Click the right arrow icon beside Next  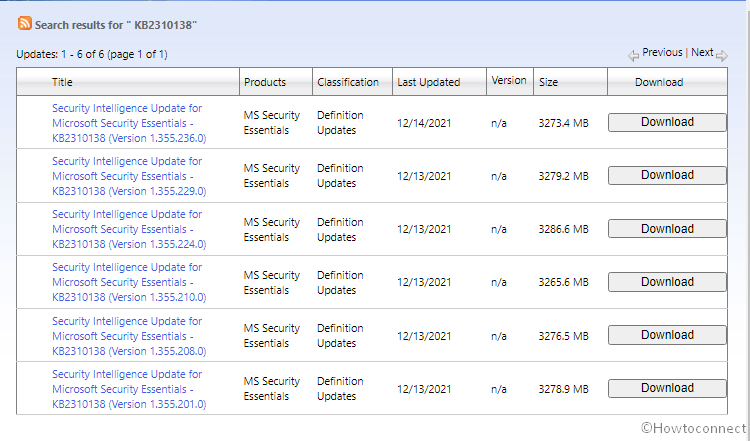[722, 55]
